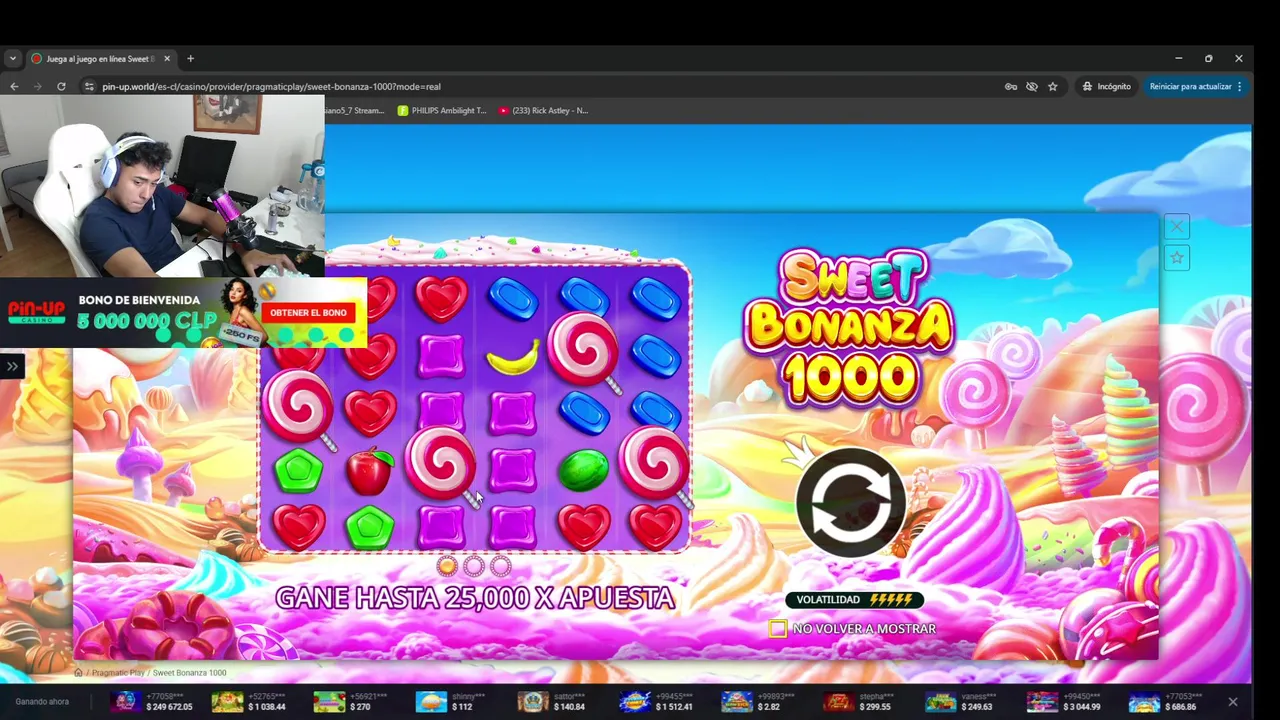Click the tracking protection eye icon
The width and height of the screenshot is (1280, 720).
point(1032,87)
